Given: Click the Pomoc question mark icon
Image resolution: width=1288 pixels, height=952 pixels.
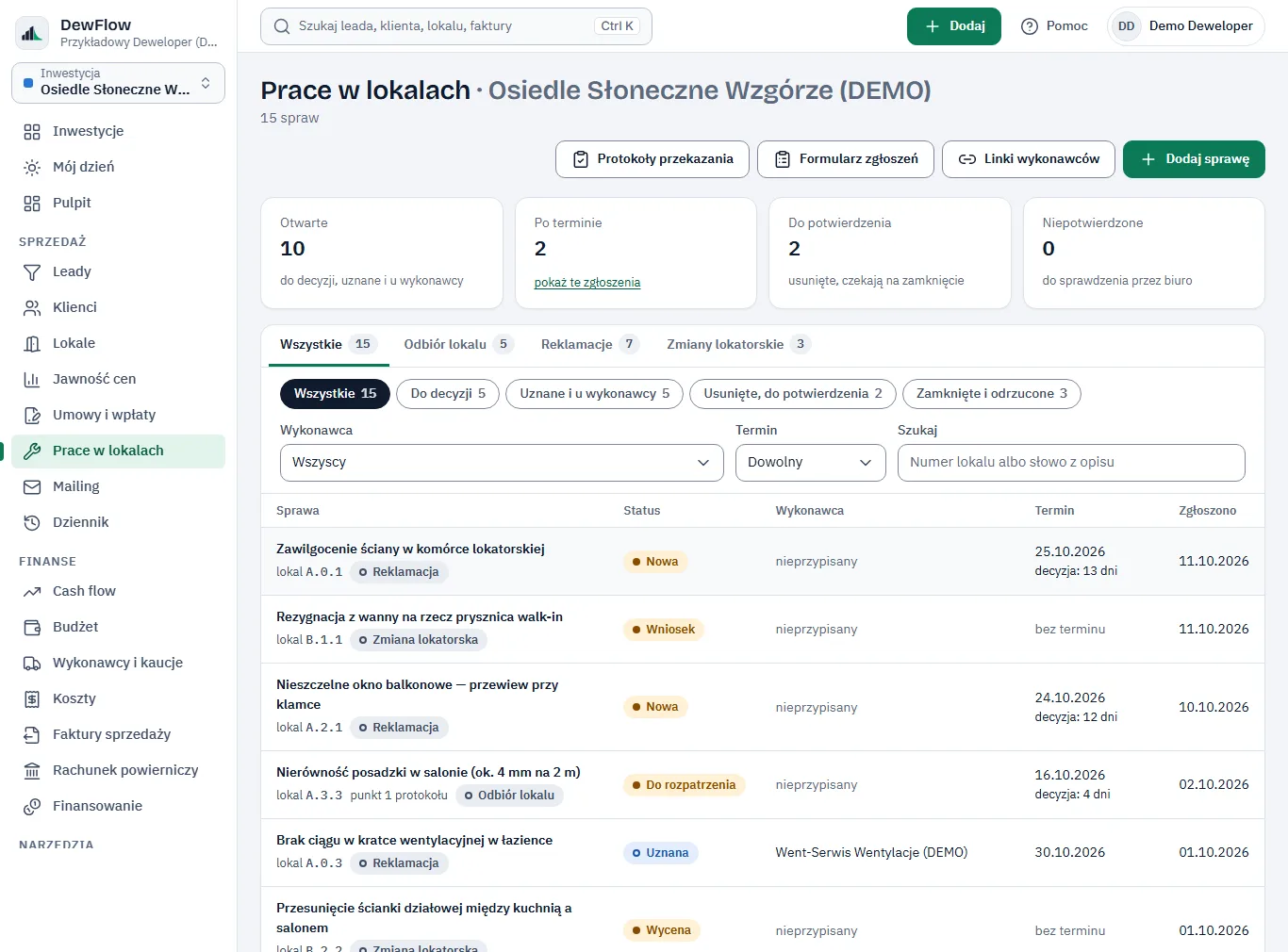Looking at the screenshot, I should (x=1030, y=26).
